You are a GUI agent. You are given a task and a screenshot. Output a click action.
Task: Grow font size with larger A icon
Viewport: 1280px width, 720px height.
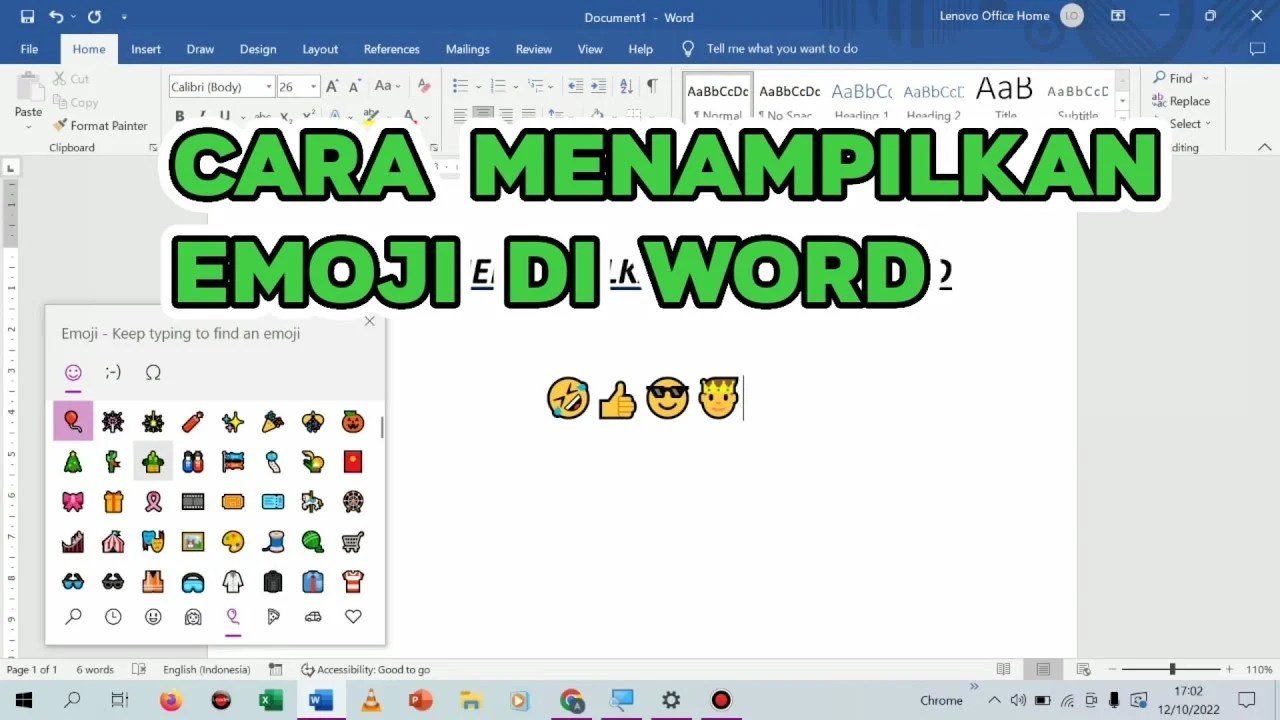pos(333,86)
